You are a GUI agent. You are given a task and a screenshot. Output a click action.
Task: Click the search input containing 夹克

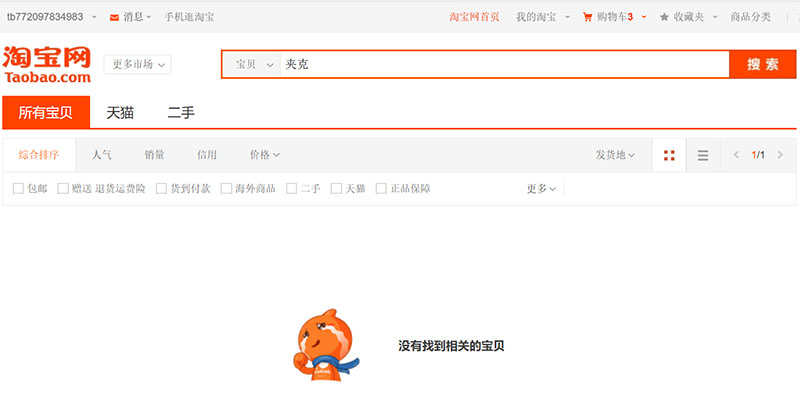click(x=500, y=64)
